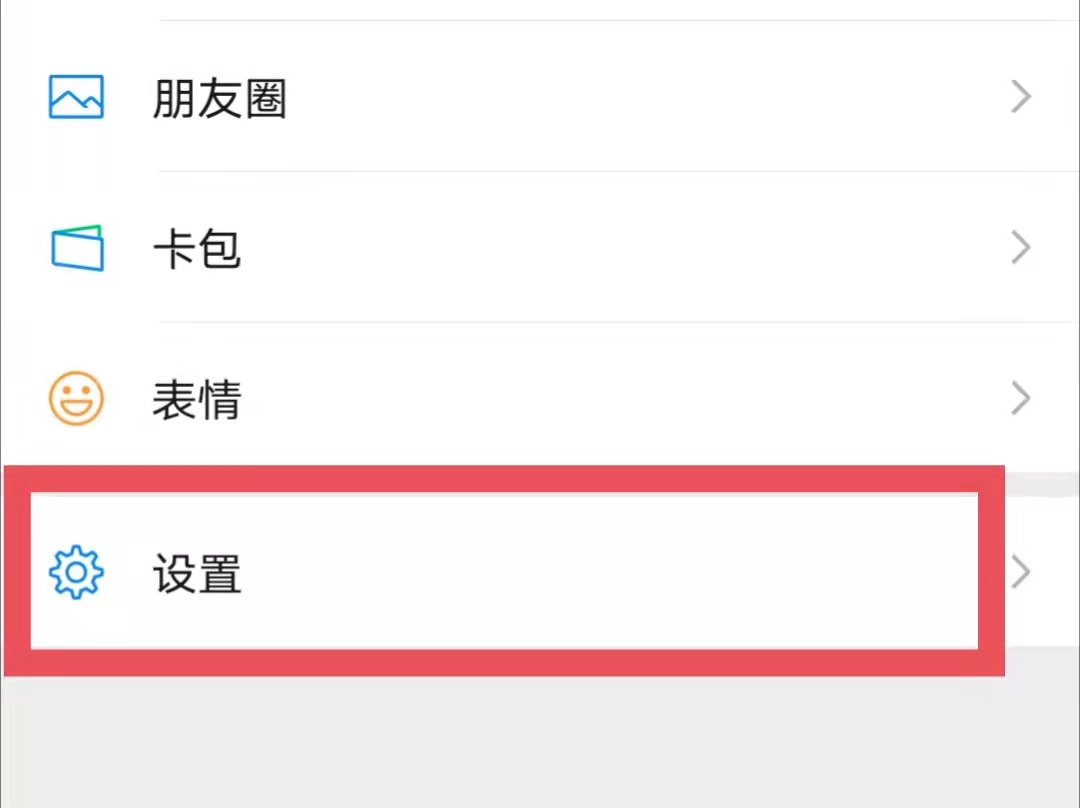
Task: Open the 卡包 text label
Action: [196, 249]
